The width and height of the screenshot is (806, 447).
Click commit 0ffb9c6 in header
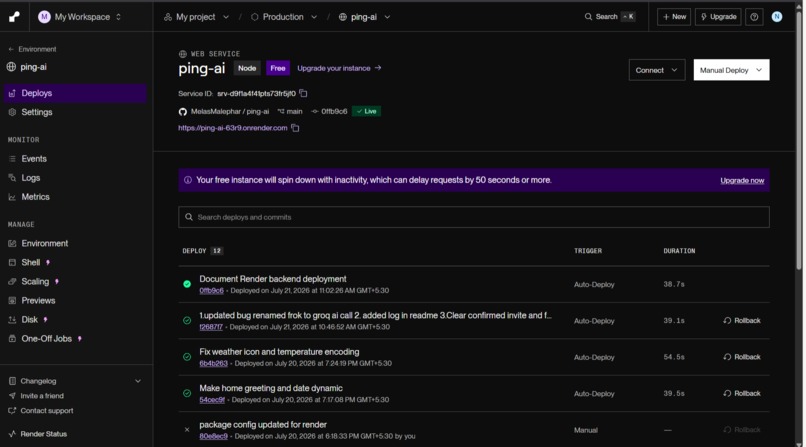point(329,111)
